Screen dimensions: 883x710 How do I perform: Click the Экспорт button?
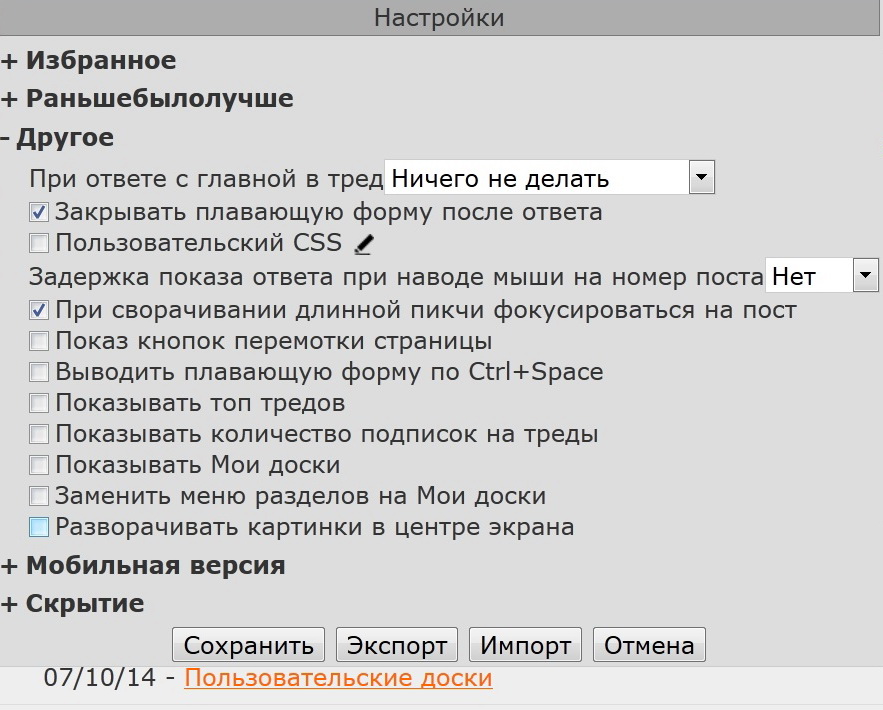[397, 646]
